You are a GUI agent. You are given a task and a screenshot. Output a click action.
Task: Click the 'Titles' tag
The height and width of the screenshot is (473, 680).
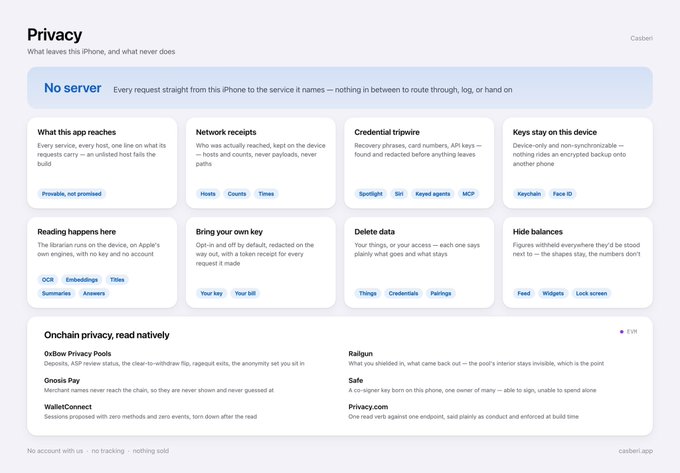pos(117,280)
